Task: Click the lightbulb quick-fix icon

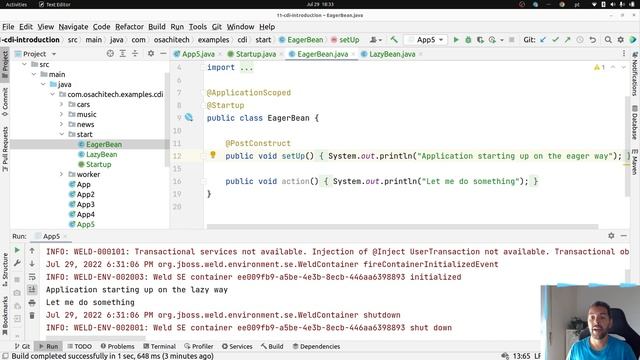Action: tap(213, 155)
